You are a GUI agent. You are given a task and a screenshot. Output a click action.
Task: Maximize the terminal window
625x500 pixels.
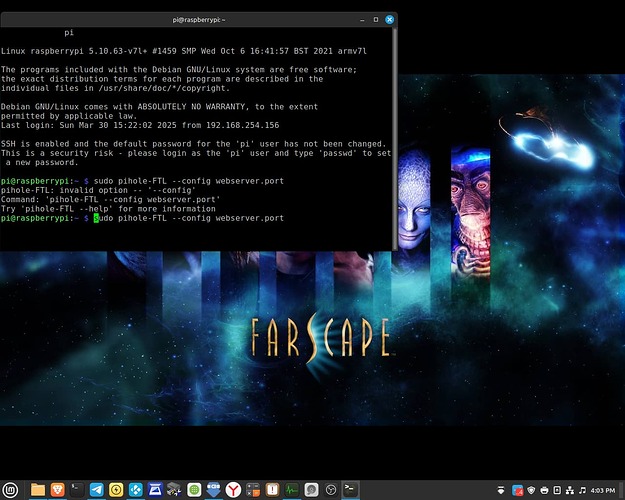[375, 20]
